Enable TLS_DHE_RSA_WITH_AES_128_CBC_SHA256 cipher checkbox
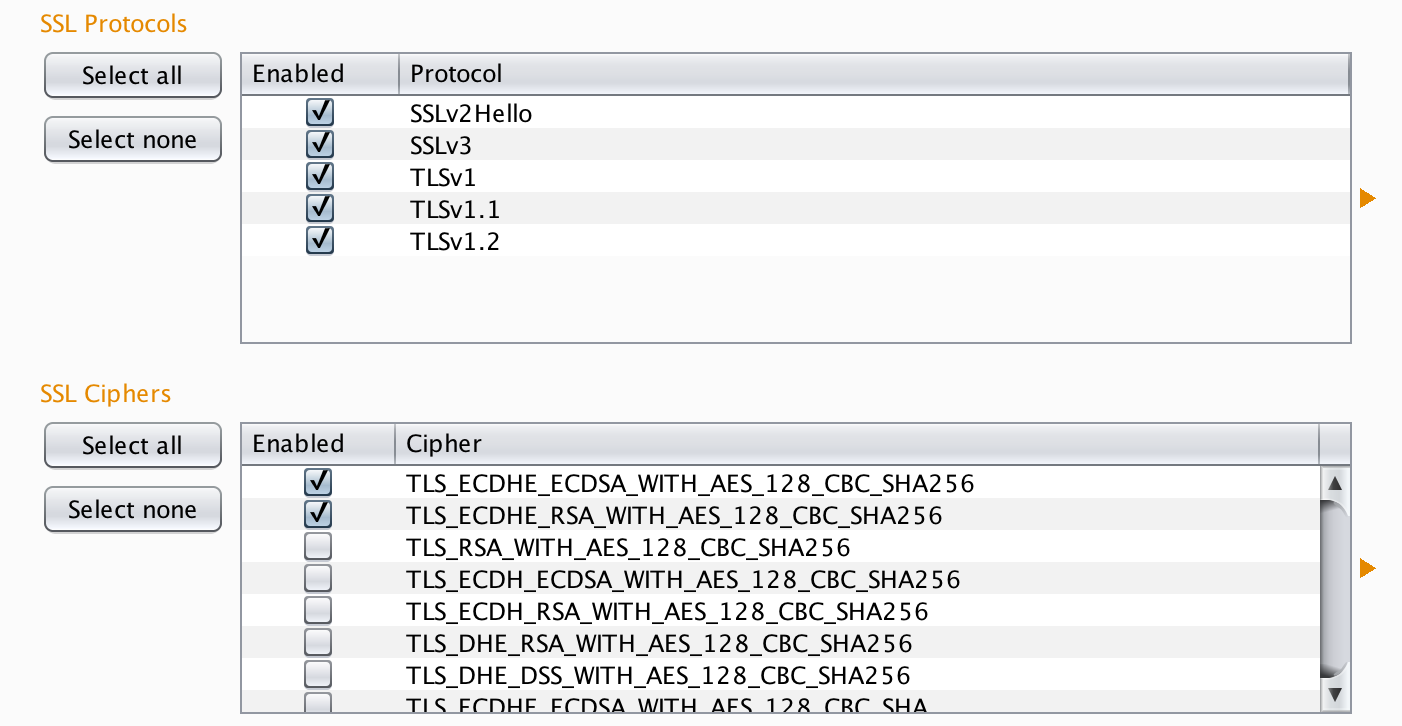Screen dimensions: 1402x726 click(319, 642)
